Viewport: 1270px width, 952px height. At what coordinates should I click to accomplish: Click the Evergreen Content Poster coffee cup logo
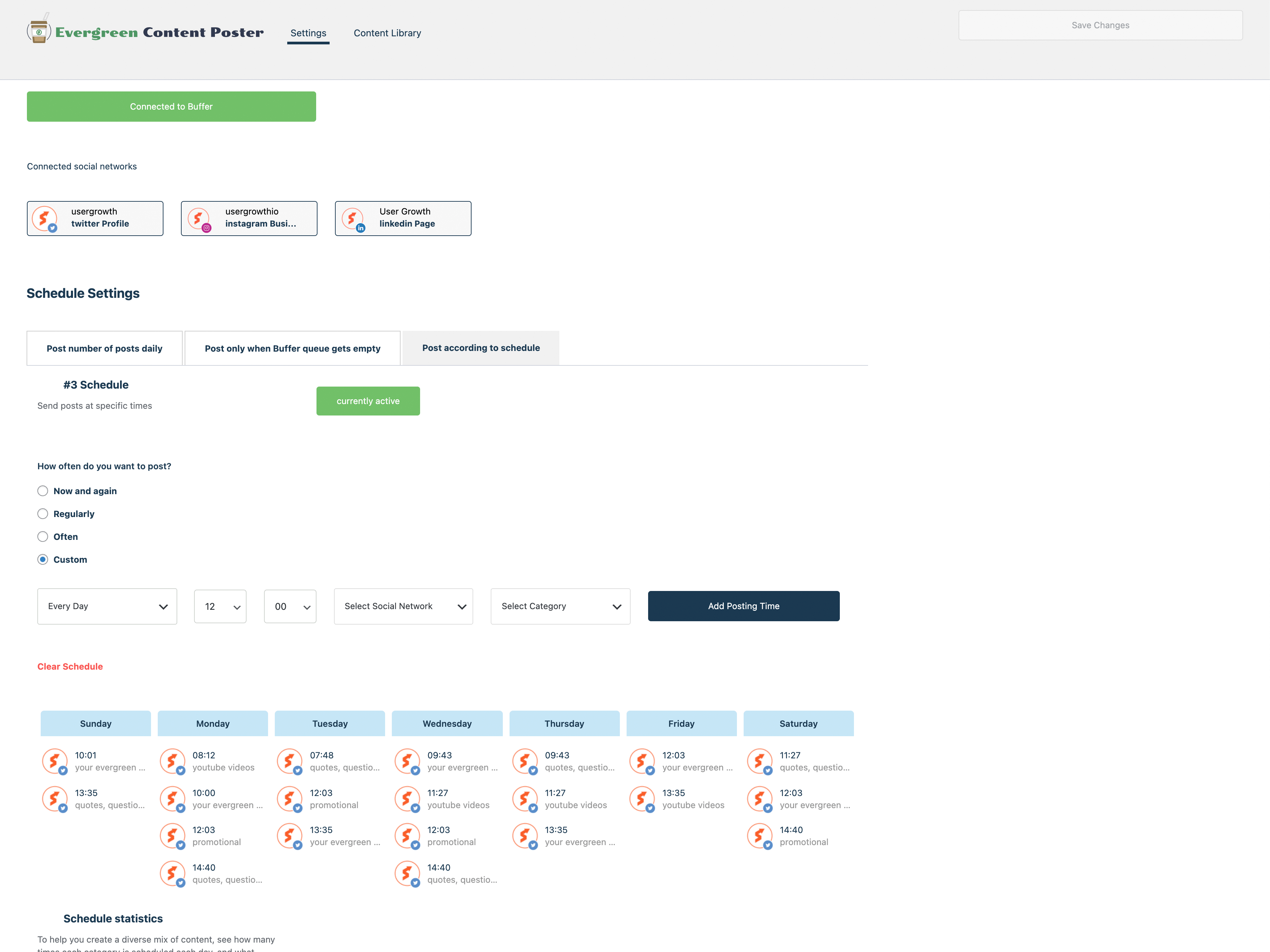tap(39, 29)
